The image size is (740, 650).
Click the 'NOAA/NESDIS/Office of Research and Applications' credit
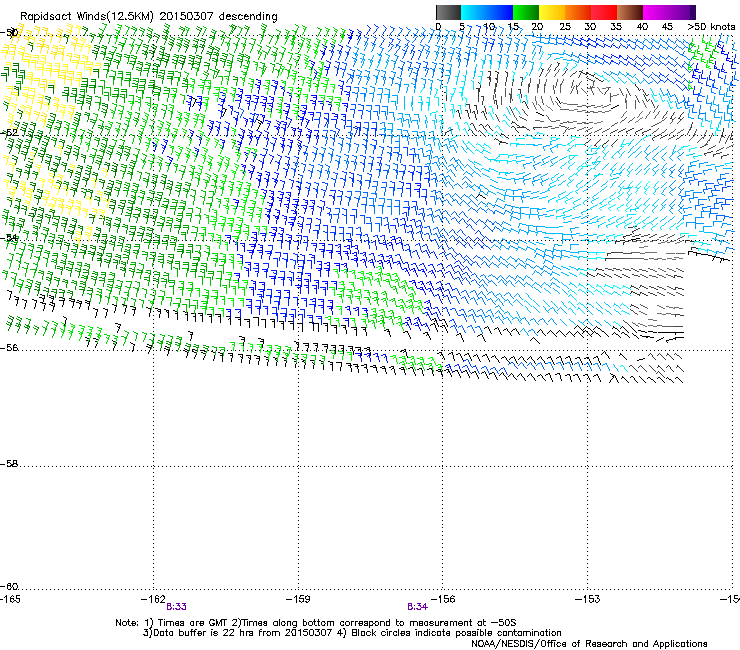click(589, 644)
